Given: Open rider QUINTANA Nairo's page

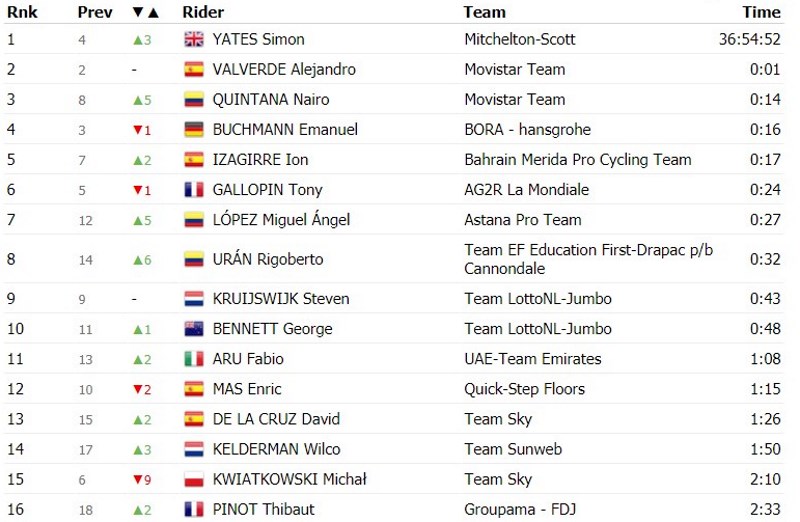Looking at the screenshot, I should (271, 100).
